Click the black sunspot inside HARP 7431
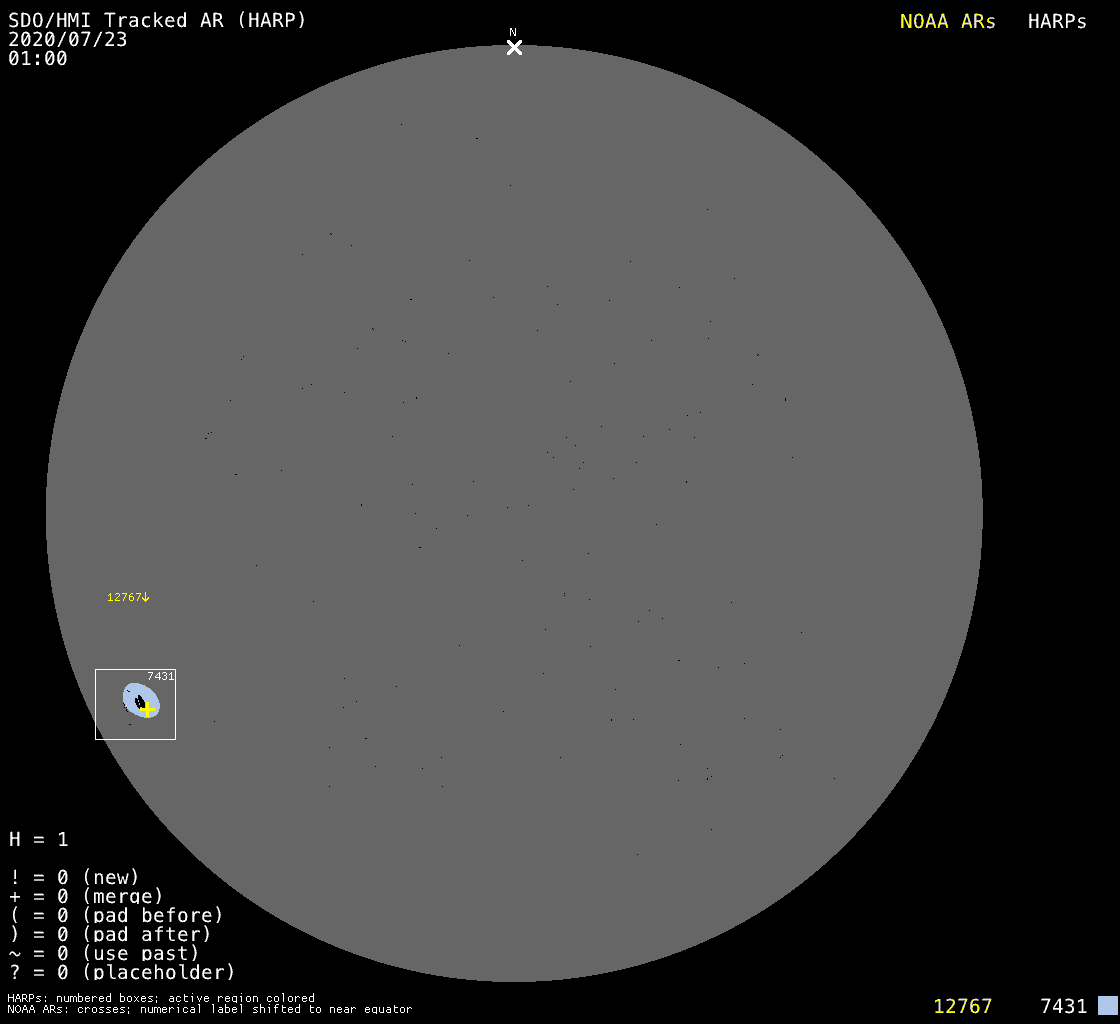 (x=141, y=702)
